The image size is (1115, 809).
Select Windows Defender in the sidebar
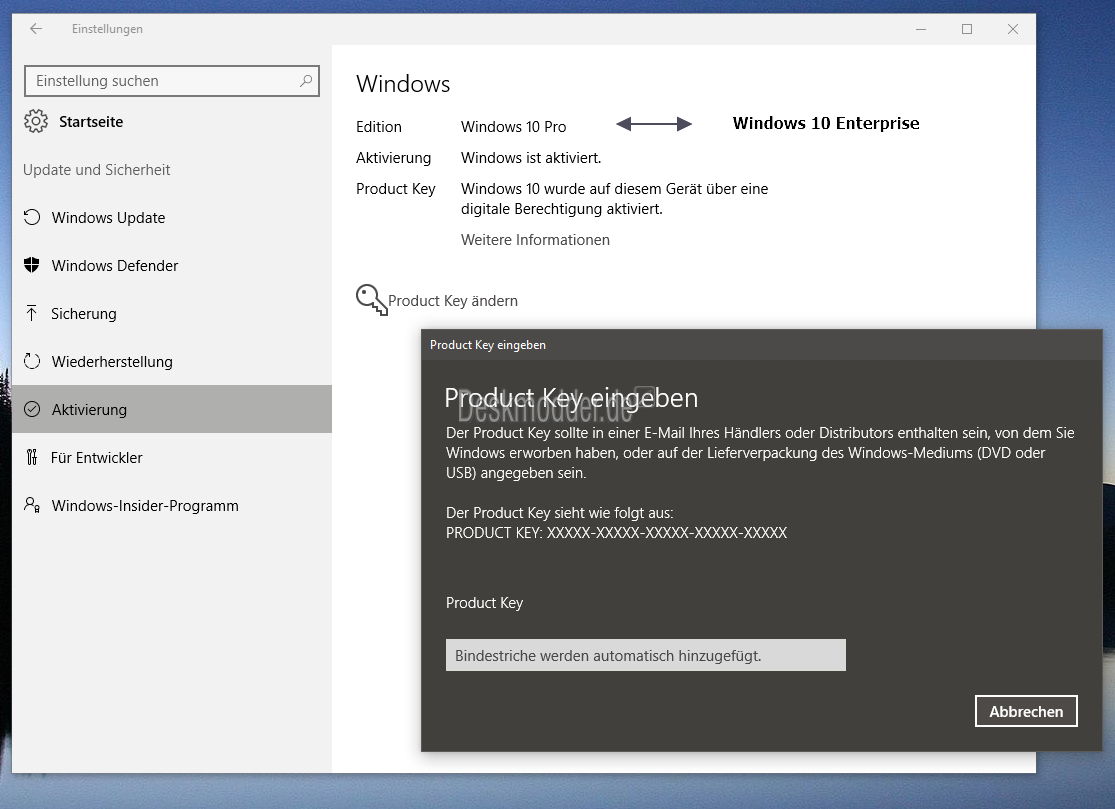172,265
